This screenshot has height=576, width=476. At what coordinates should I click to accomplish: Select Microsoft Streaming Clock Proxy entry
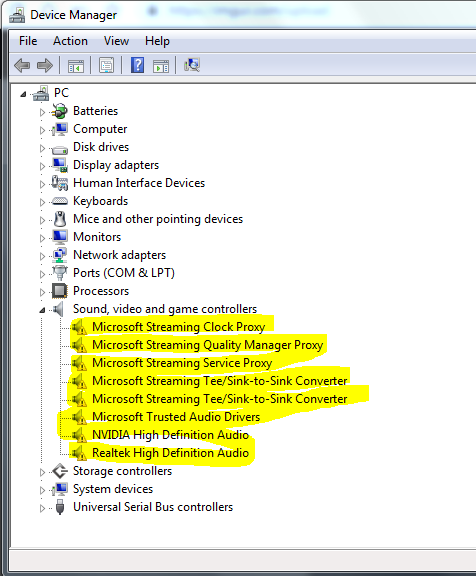point(178,327)
